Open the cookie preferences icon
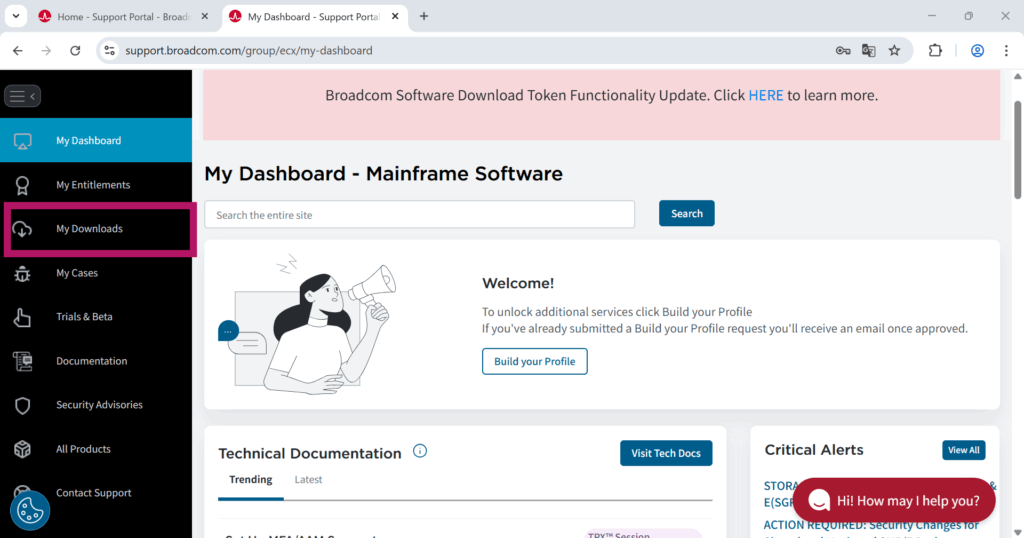1024x538 pixels. [x=30, y=510]
